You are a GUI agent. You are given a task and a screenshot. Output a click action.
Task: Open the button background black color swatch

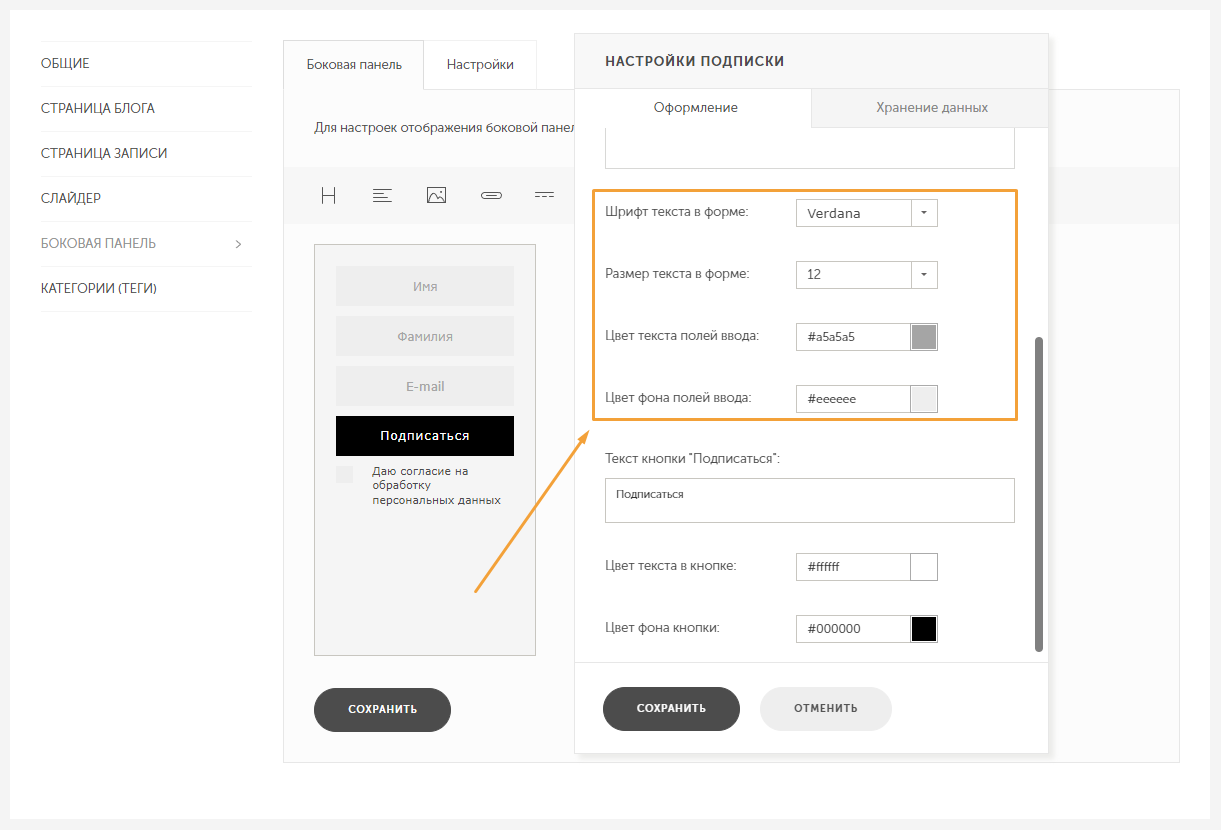coord(924,629)
